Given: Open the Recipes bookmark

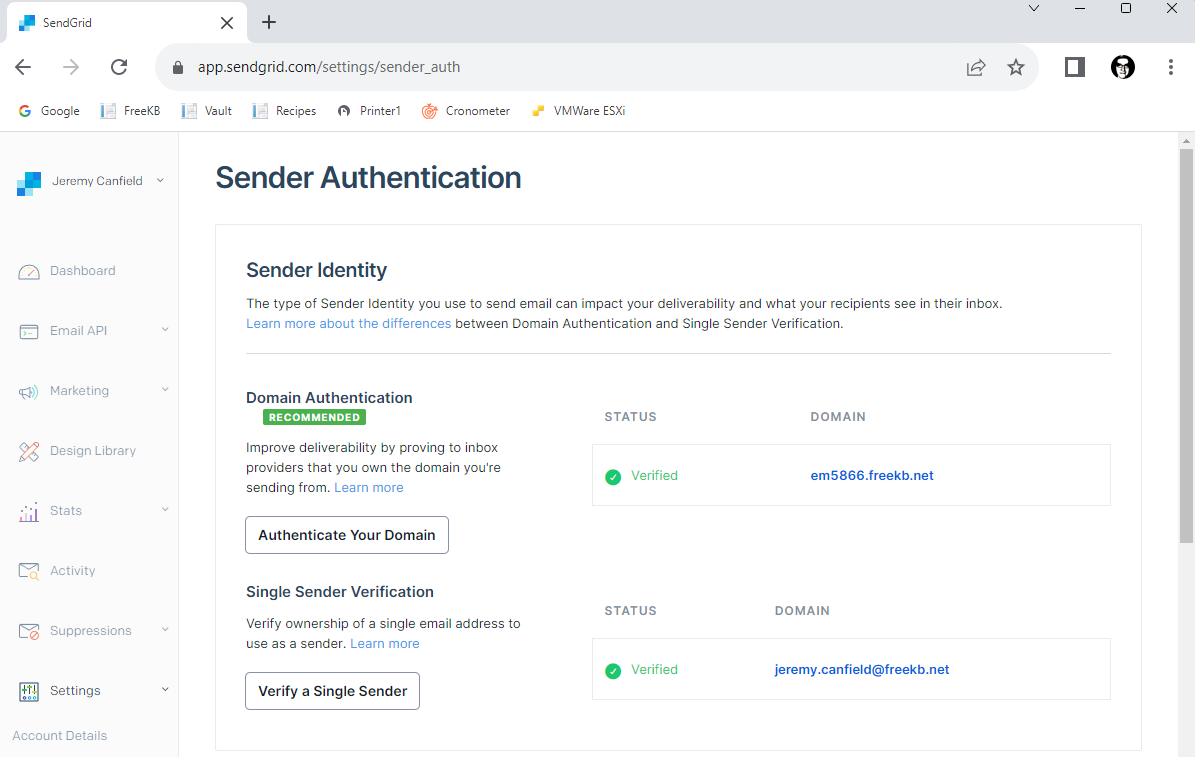Looking at the screenshot, I should point(284,111).
